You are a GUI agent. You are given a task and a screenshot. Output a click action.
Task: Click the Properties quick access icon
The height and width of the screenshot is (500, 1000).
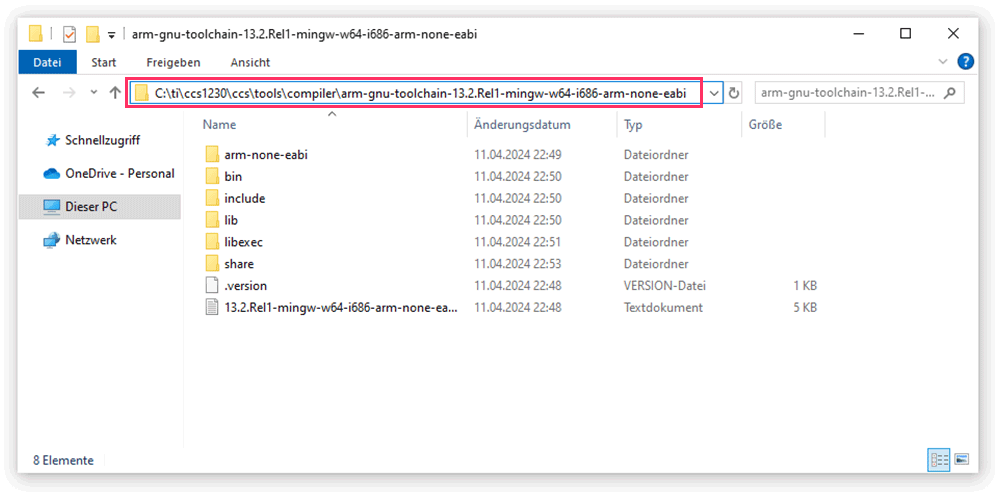tap(70, 34)
